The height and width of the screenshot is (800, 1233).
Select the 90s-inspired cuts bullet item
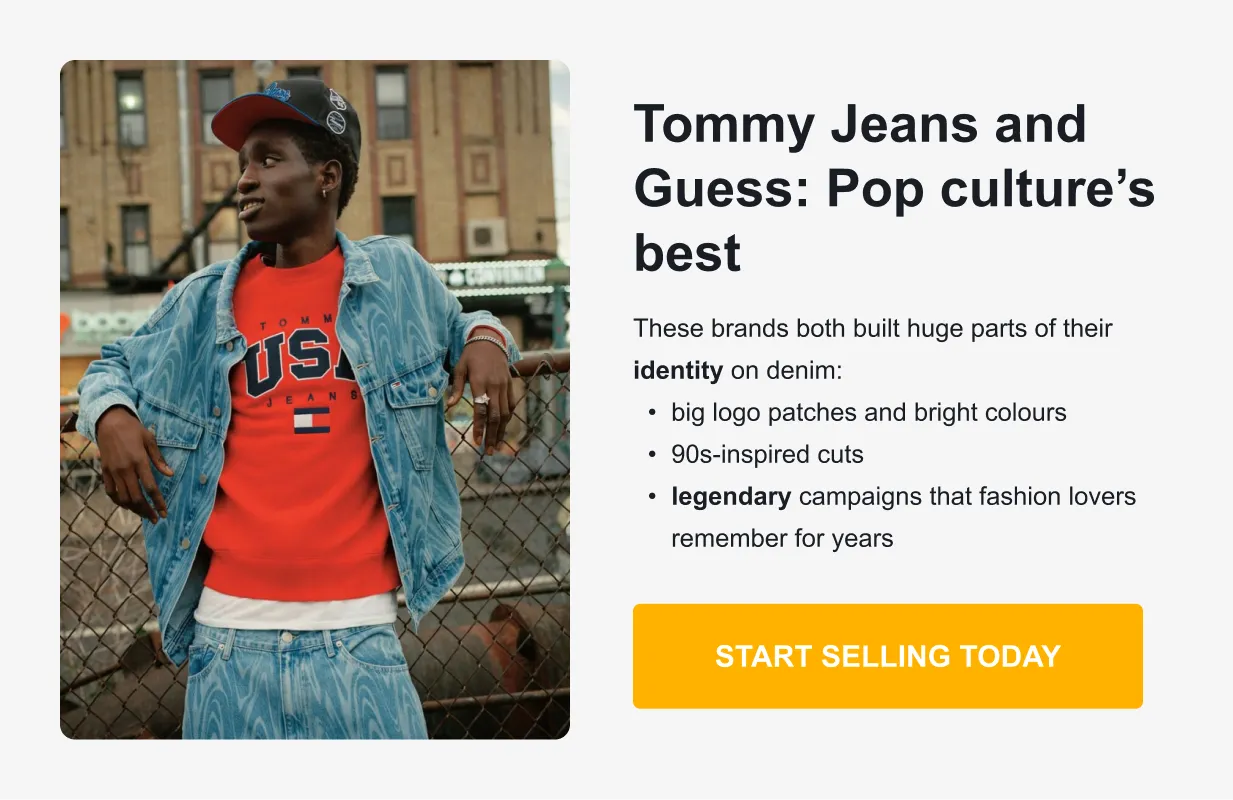click(767, 454)
